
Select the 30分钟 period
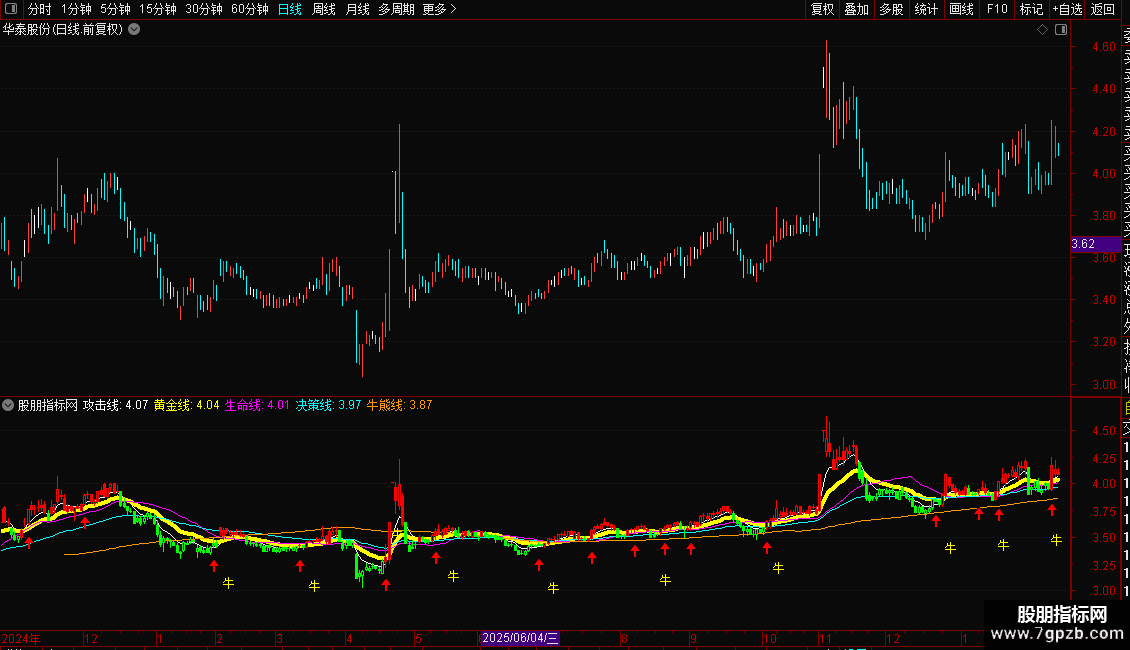204,9
